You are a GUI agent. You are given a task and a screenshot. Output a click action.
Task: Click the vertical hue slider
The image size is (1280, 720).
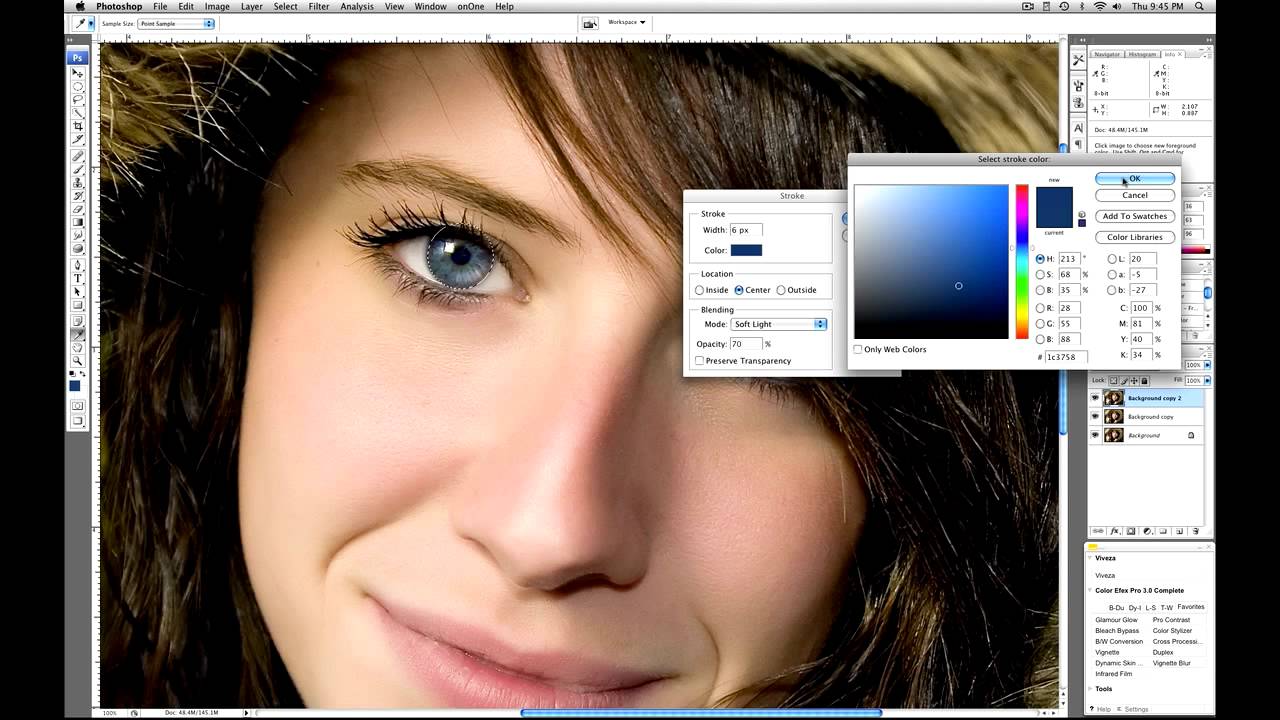click(x=1022, y=262)
